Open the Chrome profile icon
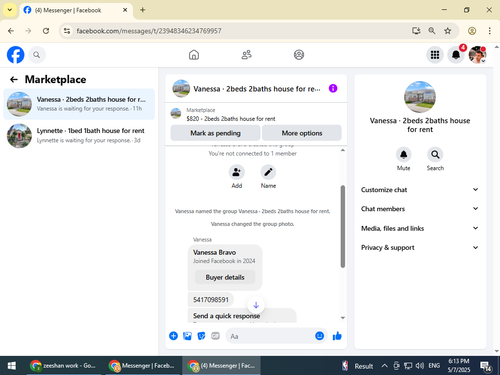Screen dimensions: 500x375 pos(472,31)
